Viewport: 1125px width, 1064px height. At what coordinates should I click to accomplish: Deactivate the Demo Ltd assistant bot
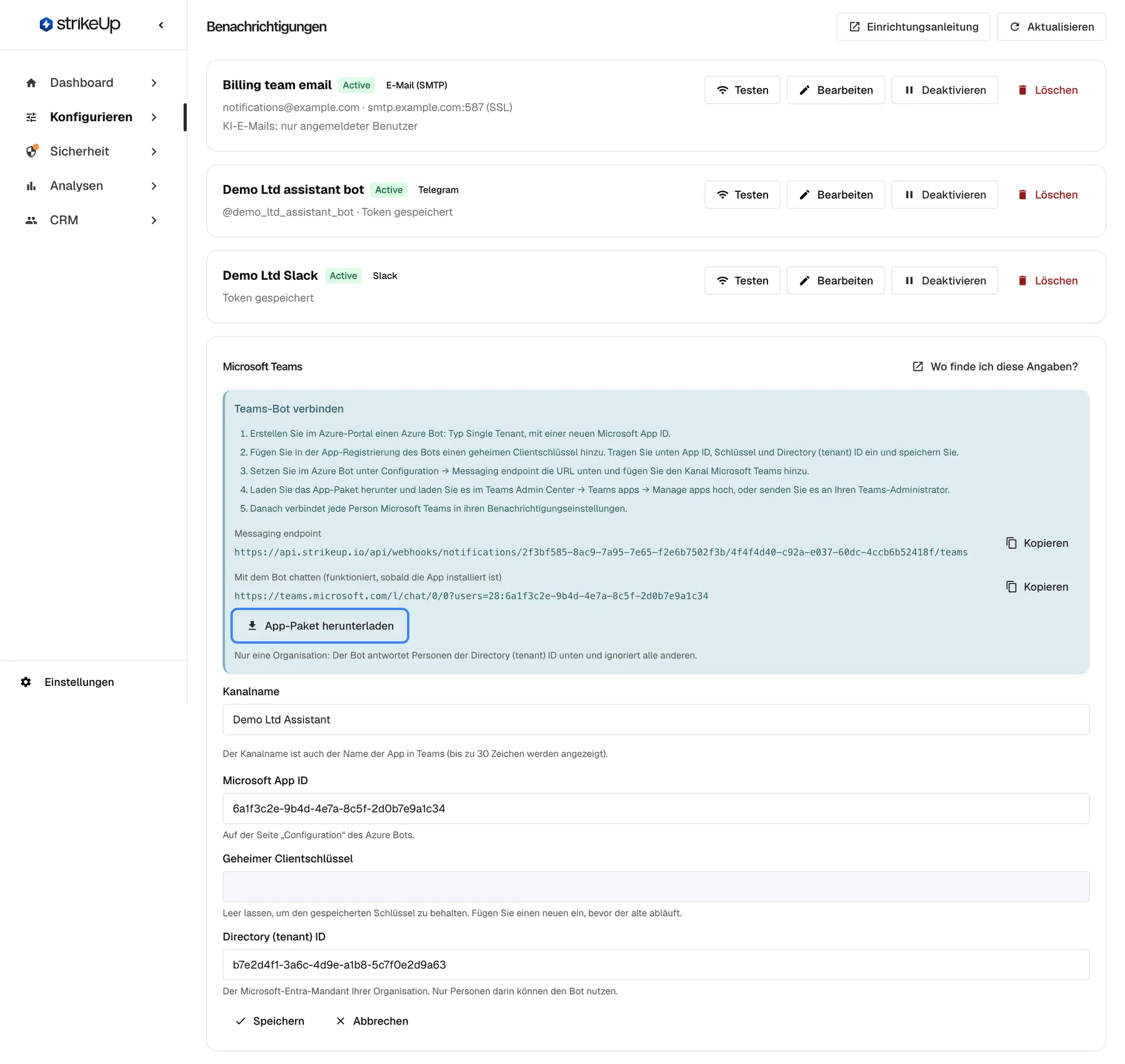click(944, 195)
